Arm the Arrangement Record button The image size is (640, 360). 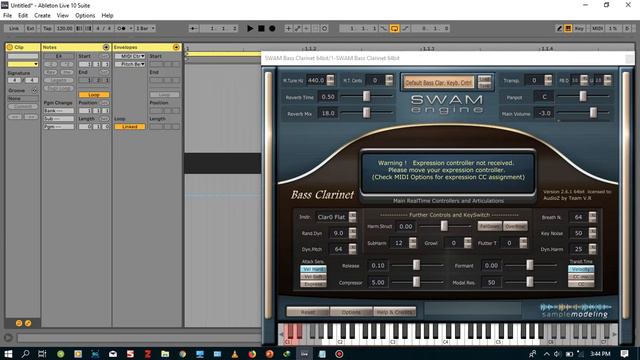pyautogui.click(x=272, y=29)
